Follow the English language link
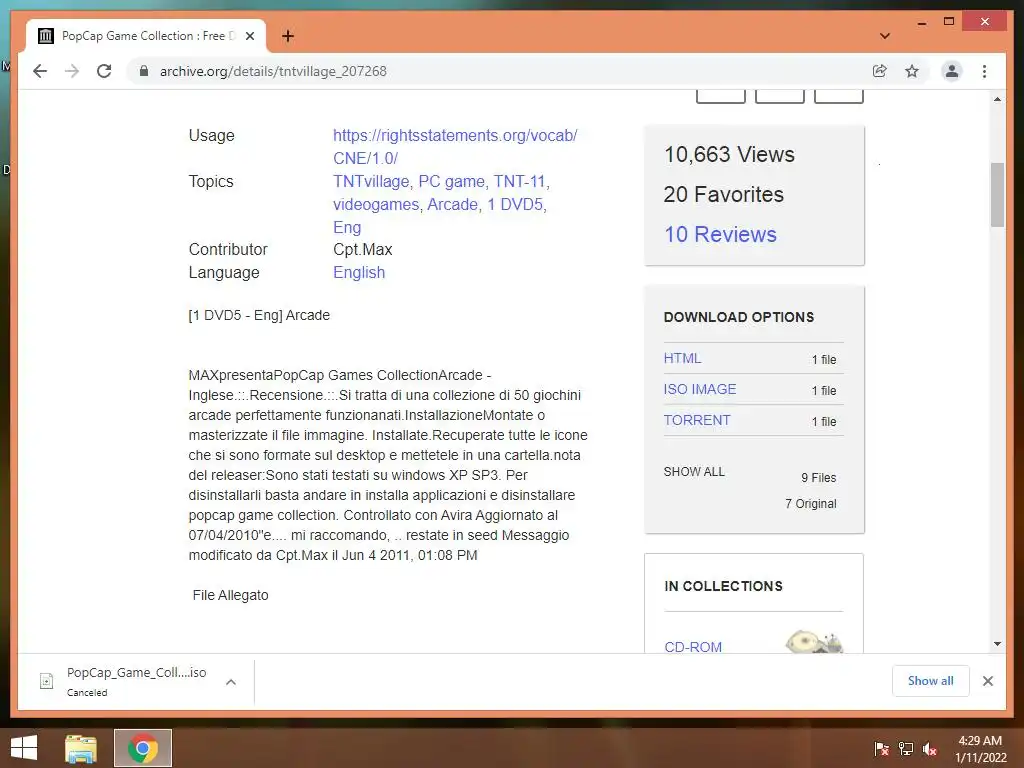Image resolution: width=1024 pixels, height=768 pixels. click(359, 272)
